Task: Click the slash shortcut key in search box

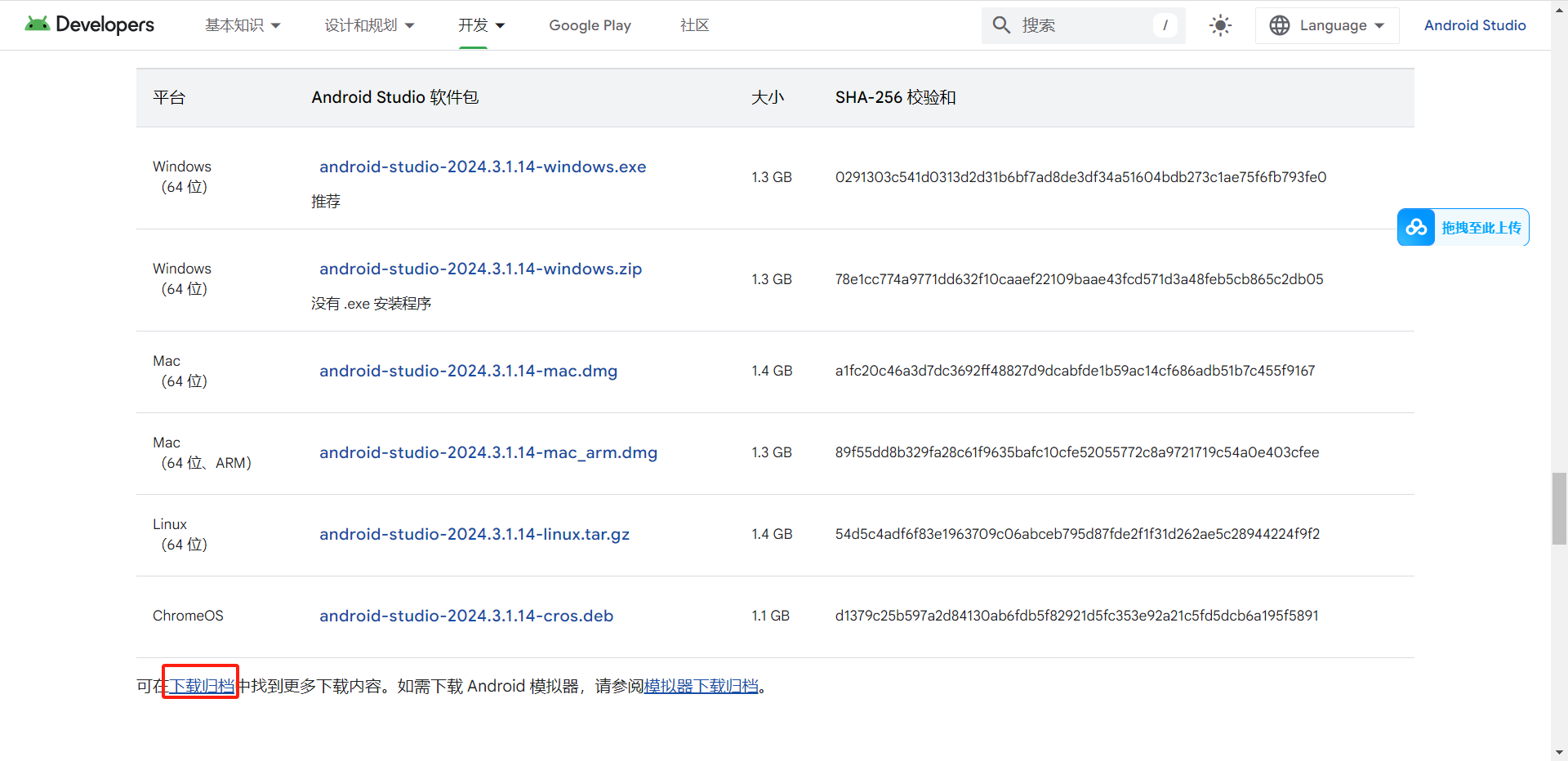Action: (x=1165, y=25)
